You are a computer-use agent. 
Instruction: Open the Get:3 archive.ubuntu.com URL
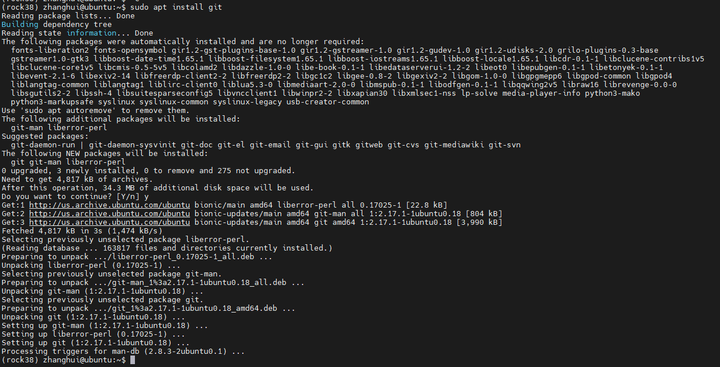pyautogui.click(x=109, y=222)
